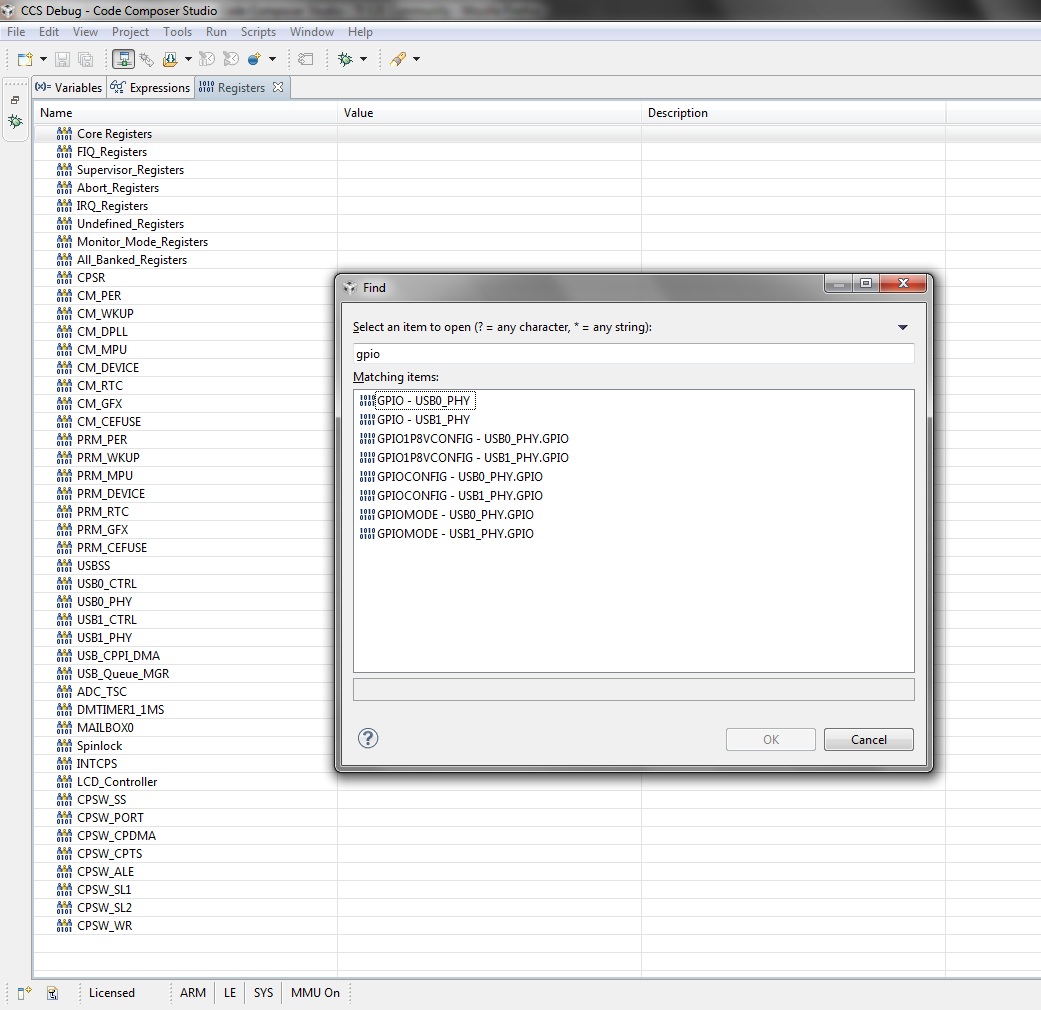
Task: Click the curly-braces folder toolbar icon
Action: click(170, 59)
